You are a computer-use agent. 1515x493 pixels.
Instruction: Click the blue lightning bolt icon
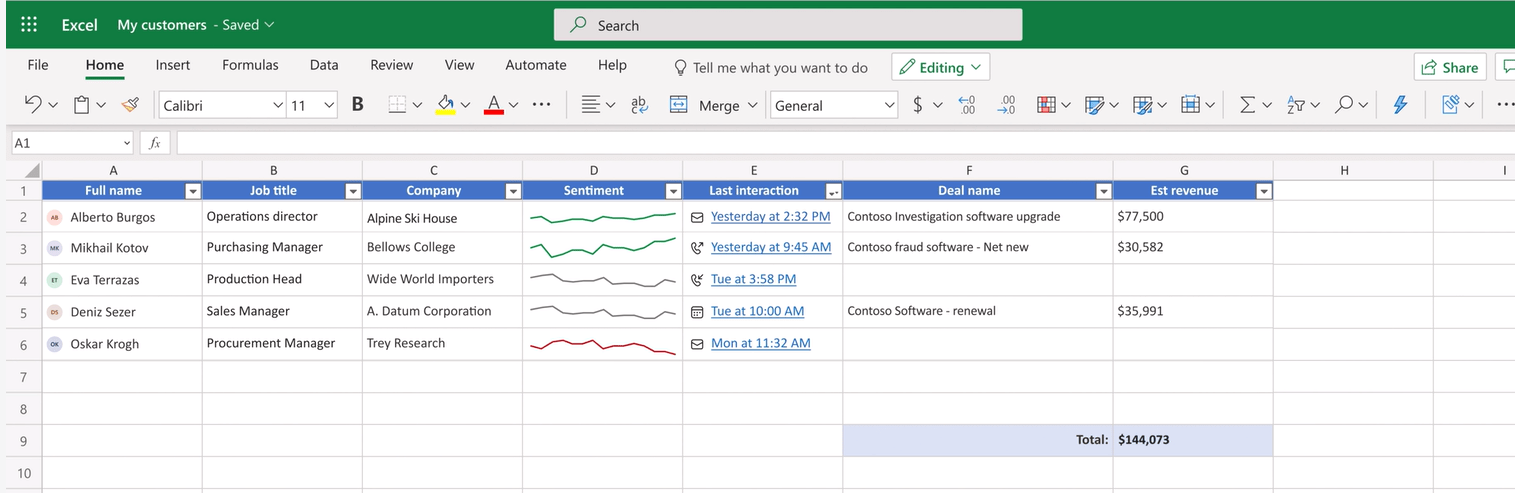1400,105
